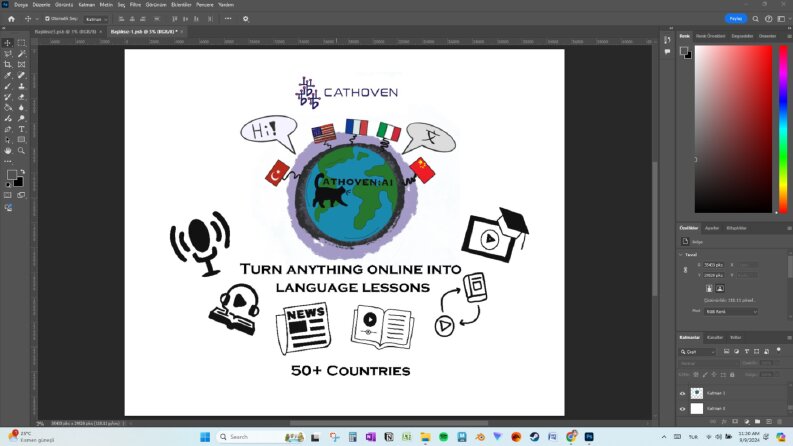Open the Özellikler panel options menu

788,229
